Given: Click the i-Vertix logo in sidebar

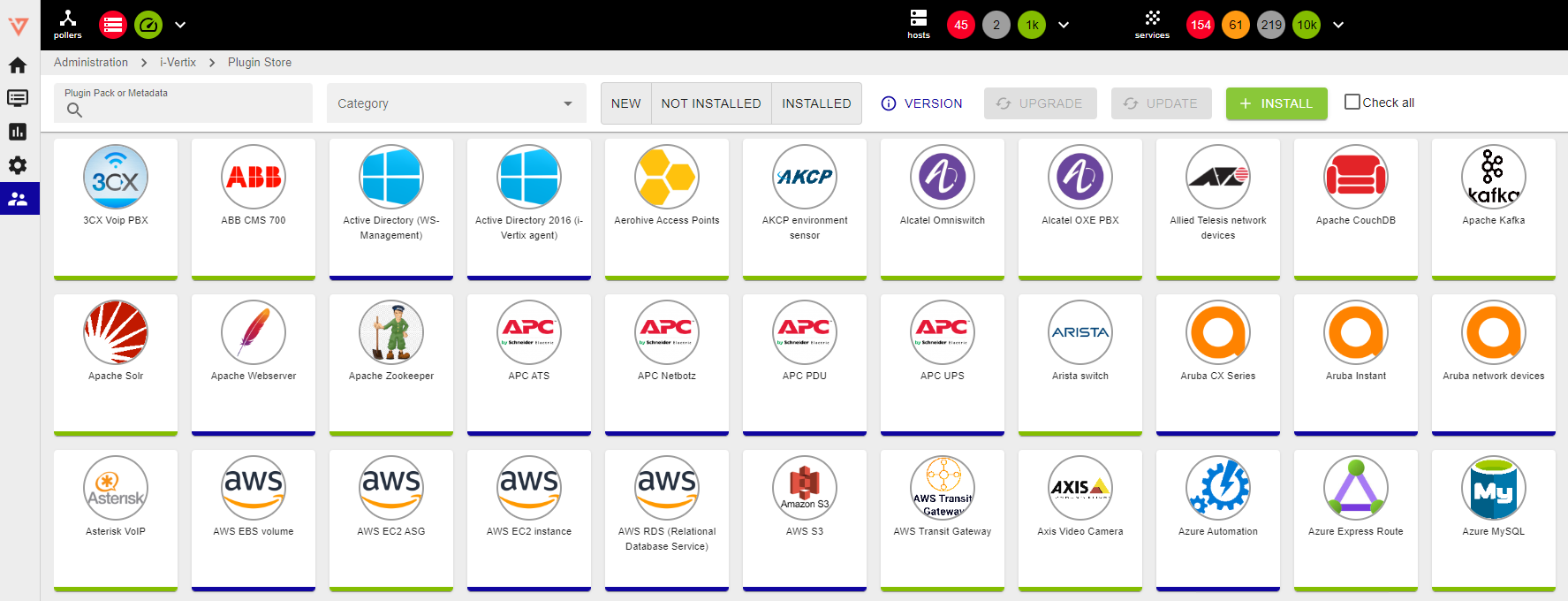Looking at the screenshot, I should pyautogui.click(x=19, y=27).
